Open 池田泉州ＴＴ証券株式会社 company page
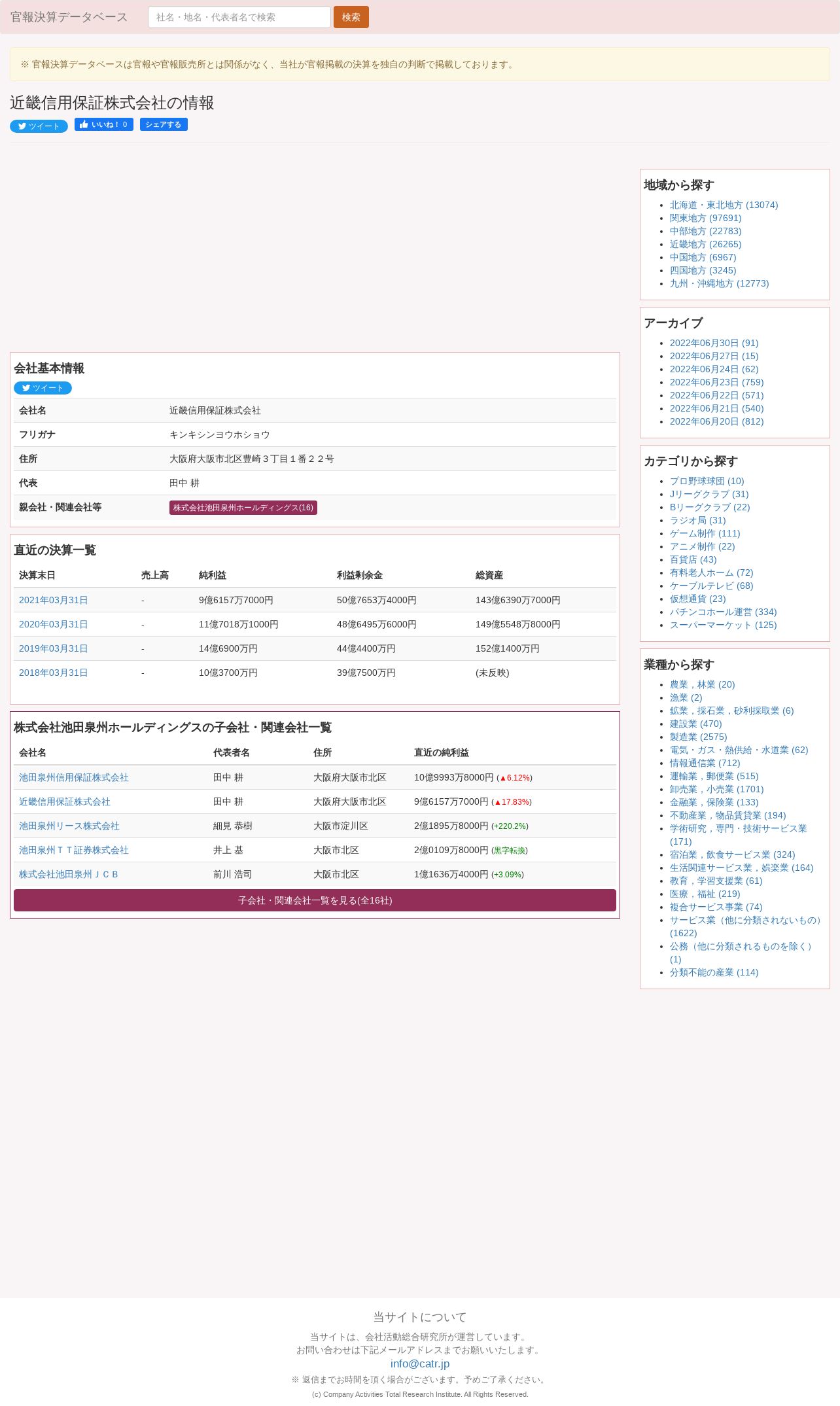This screenshot has width=840, height=1406. tap(74, 850)
